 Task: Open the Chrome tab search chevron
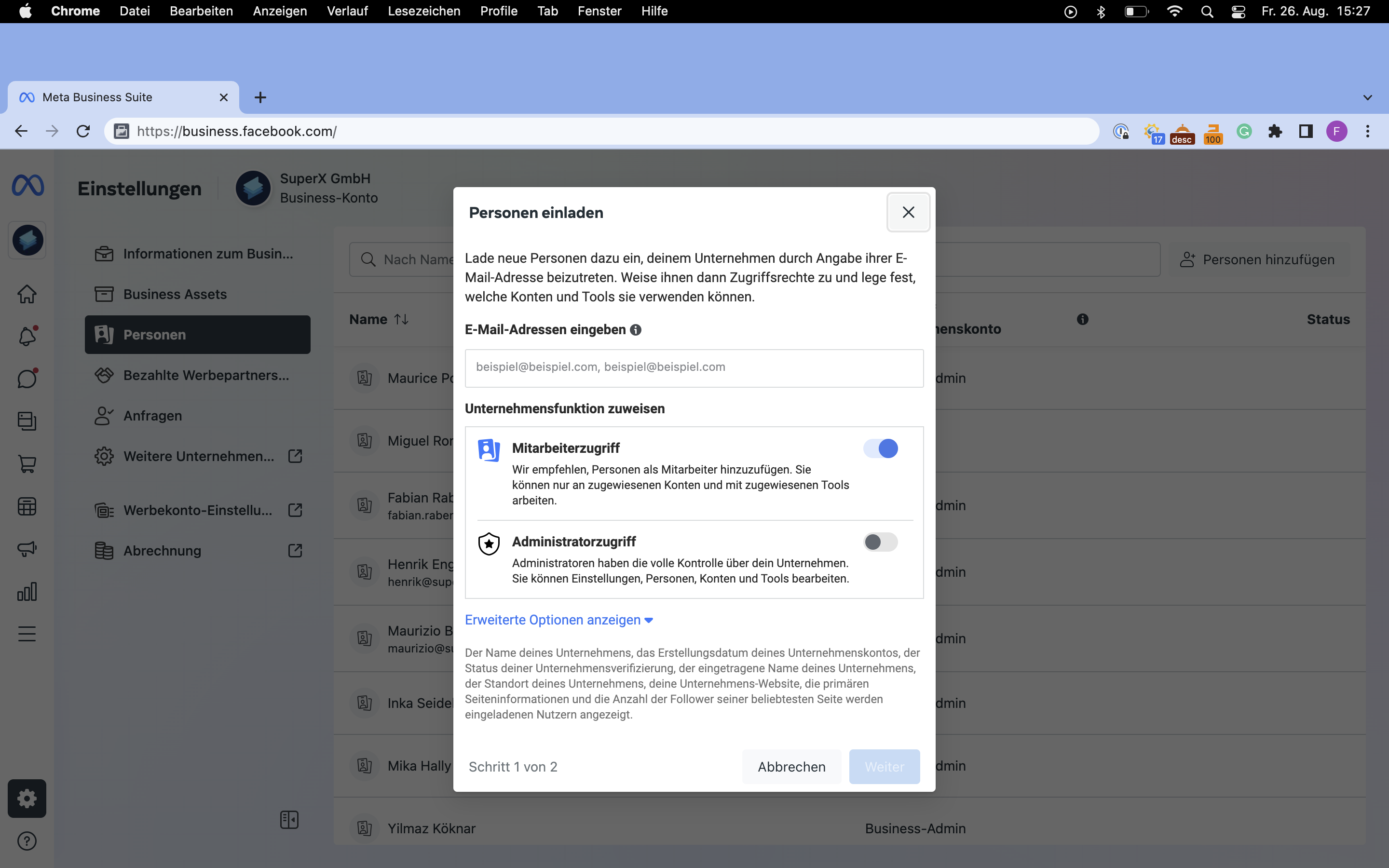(x=1367, y=97)
